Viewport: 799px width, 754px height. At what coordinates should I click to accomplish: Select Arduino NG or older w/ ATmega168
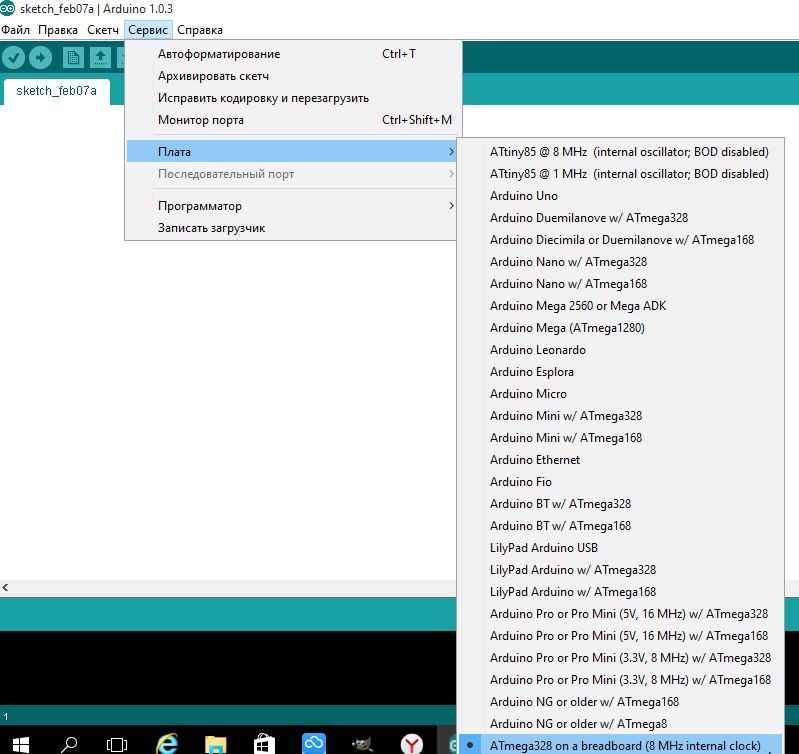(x=620, y=702)
